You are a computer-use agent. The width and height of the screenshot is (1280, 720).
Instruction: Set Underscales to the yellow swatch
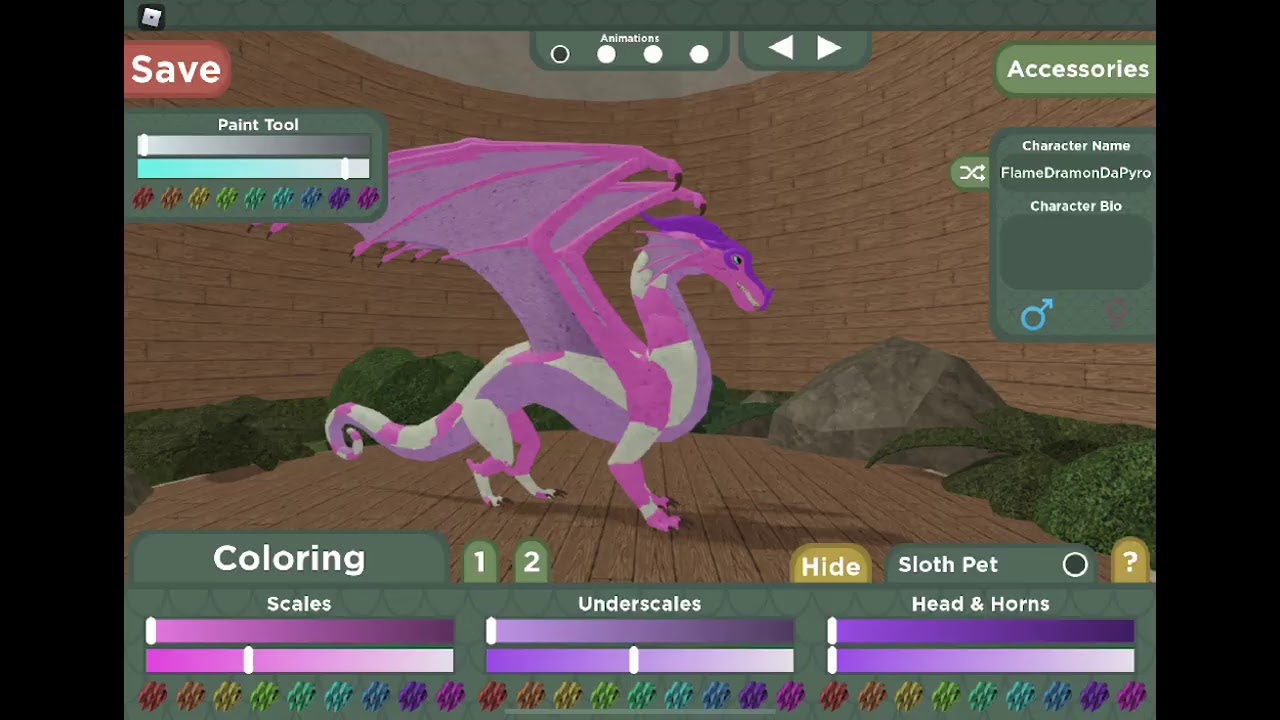(567, 695)
